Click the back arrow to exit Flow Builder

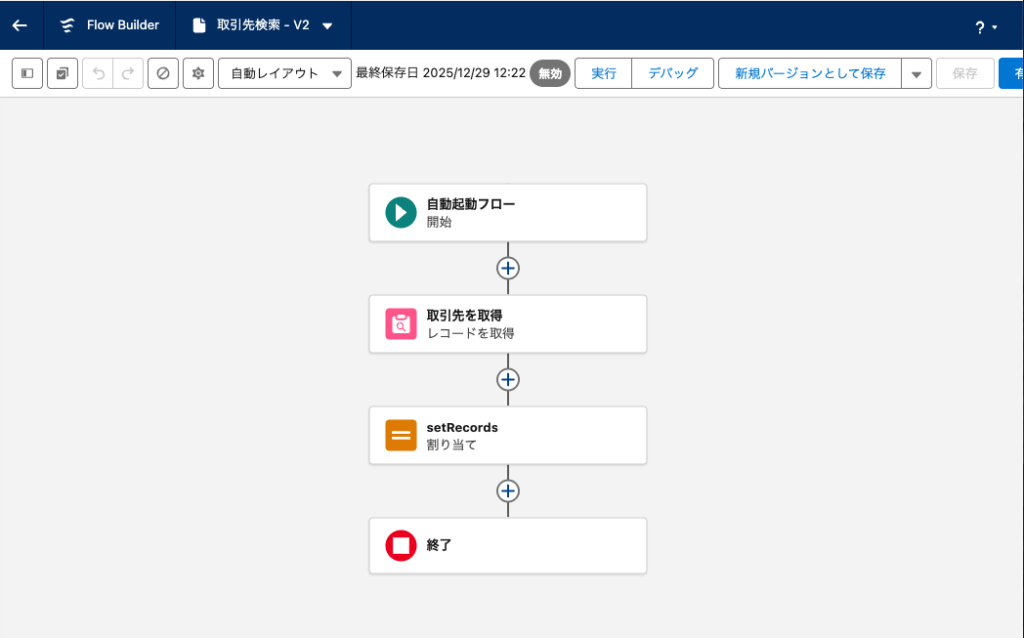click(20, 26)
